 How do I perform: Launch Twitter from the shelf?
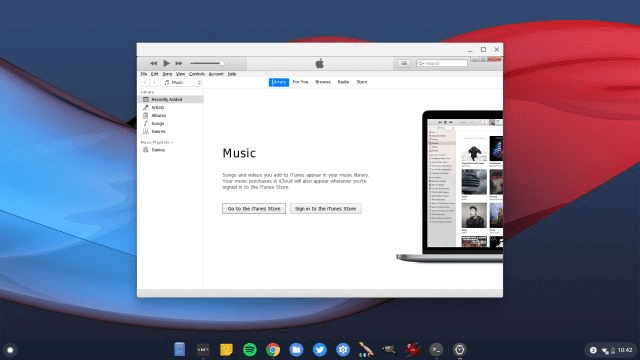320,349
